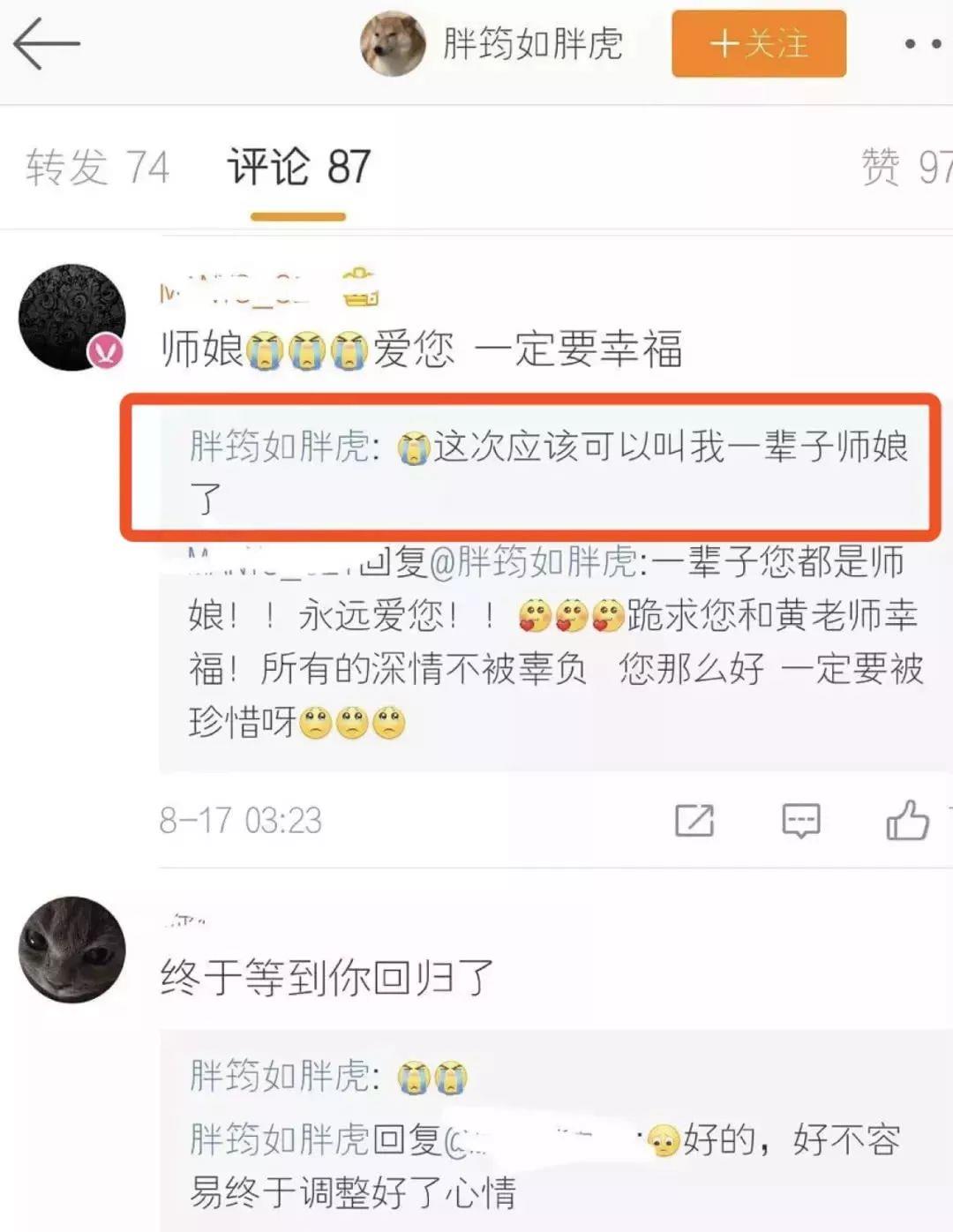Tap the header username 胖筠如胖虎
This screenshot has width=953, height=1232.
533,43
